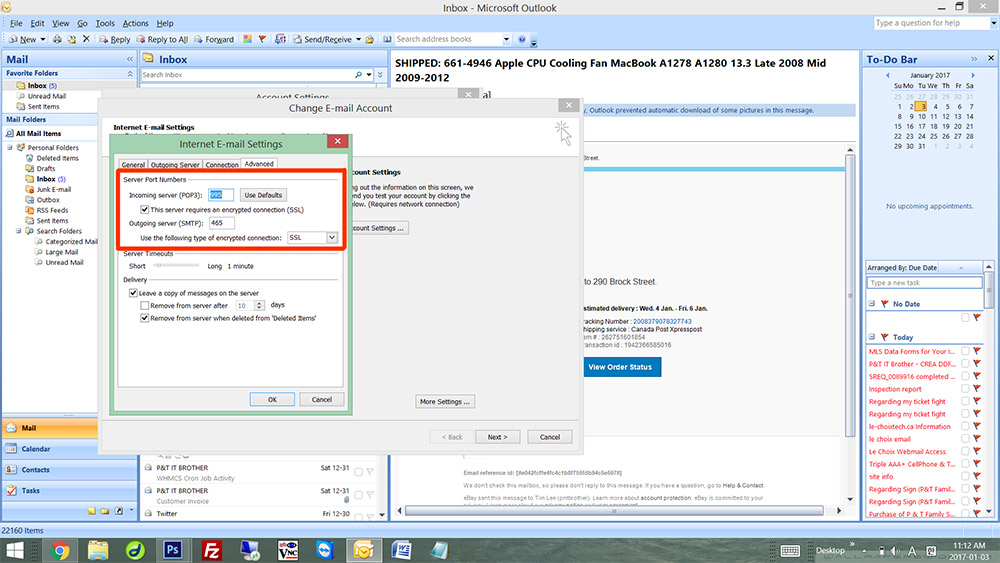Viewport: 1000px width, 563px height.
Task: Switch to the Connection tab
Action: tap(222, 165)
